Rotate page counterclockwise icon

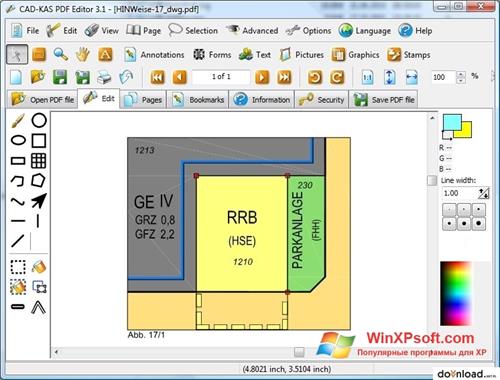(x=315, y=77)
